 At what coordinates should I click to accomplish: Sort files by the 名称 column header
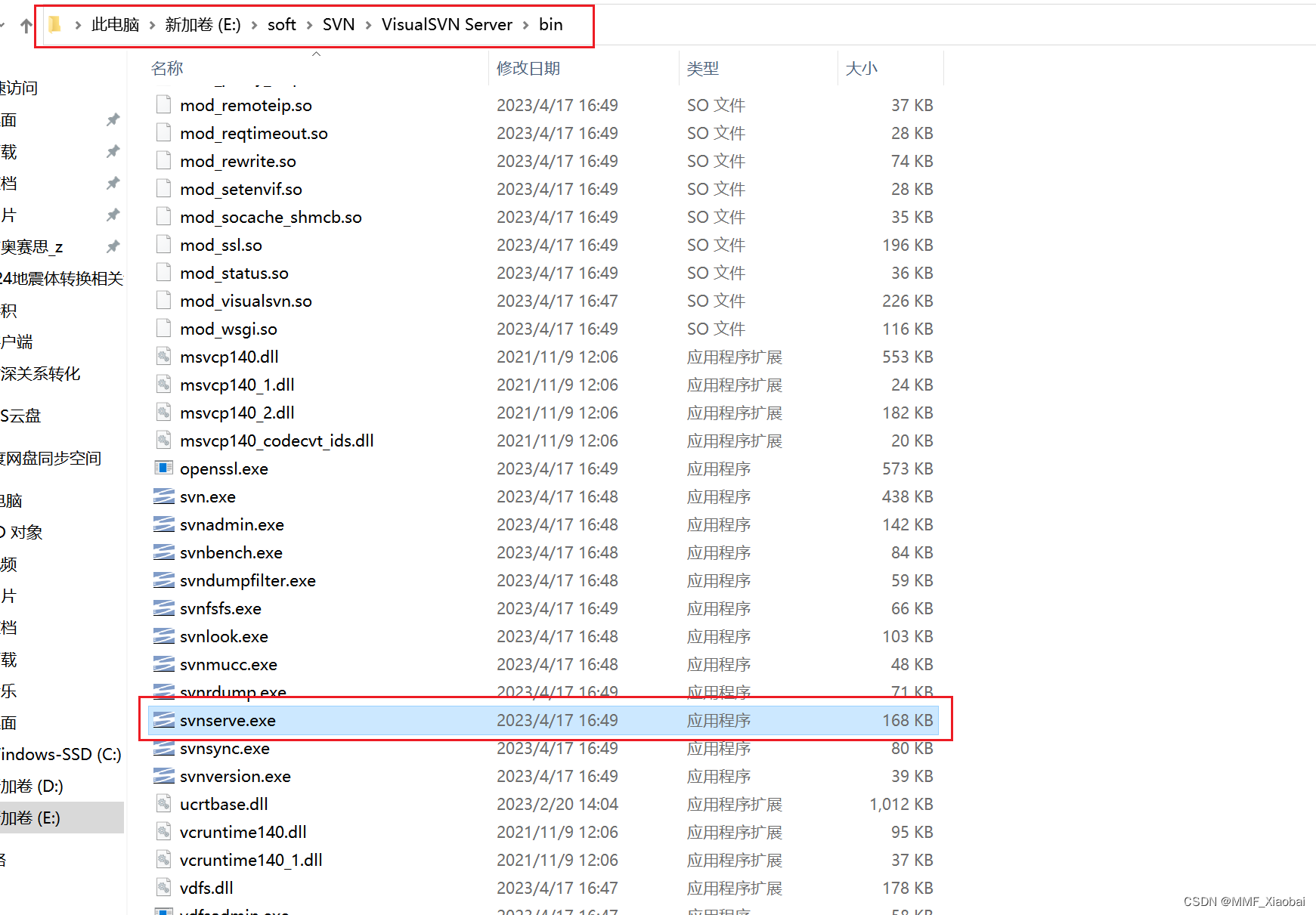167,69
